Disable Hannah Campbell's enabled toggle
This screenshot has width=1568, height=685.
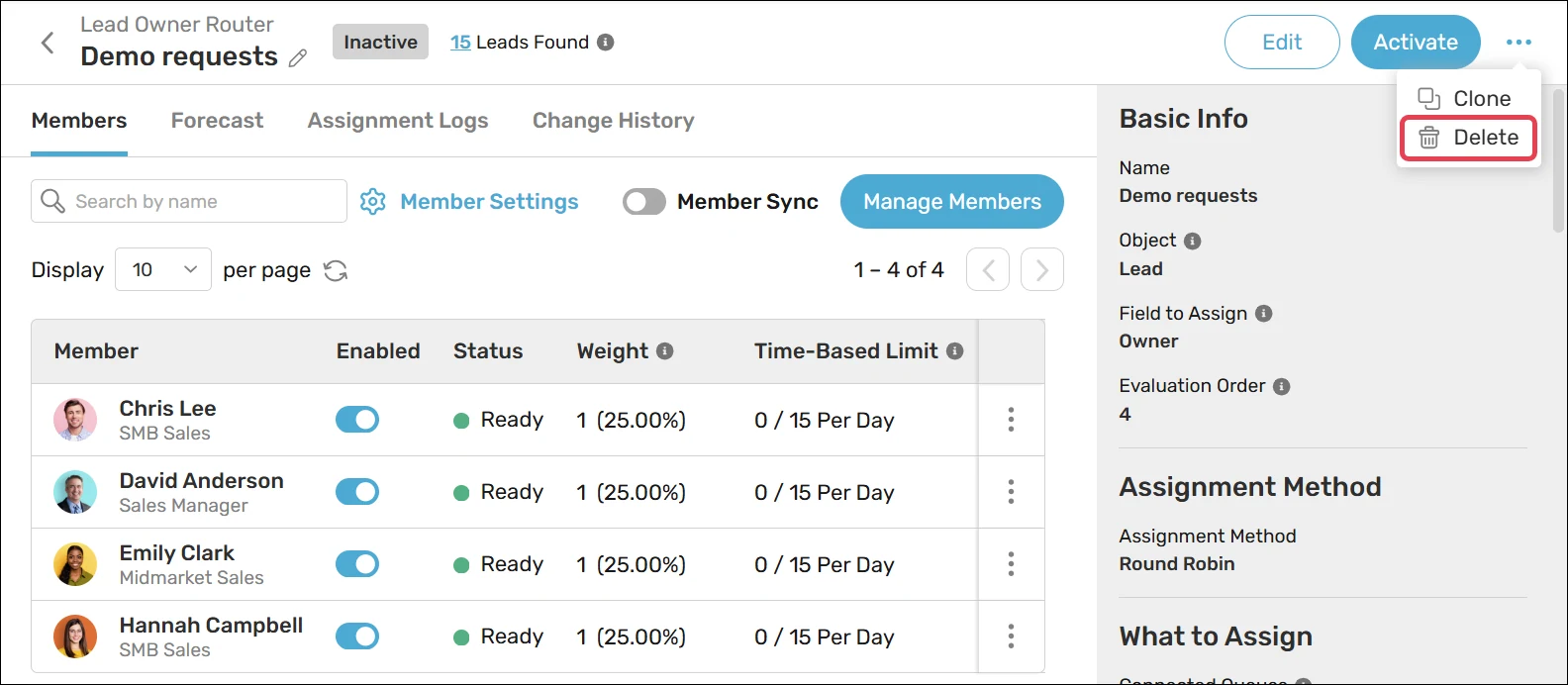(x=357, y=636)
